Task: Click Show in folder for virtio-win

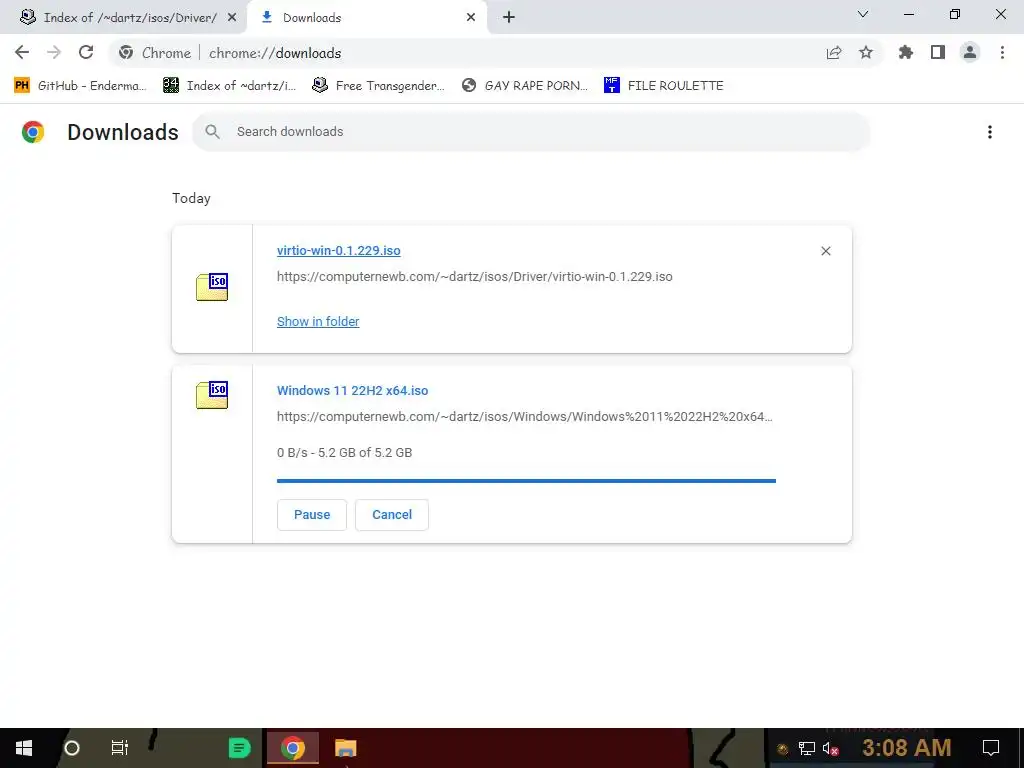Action: [x=318, y=321]
